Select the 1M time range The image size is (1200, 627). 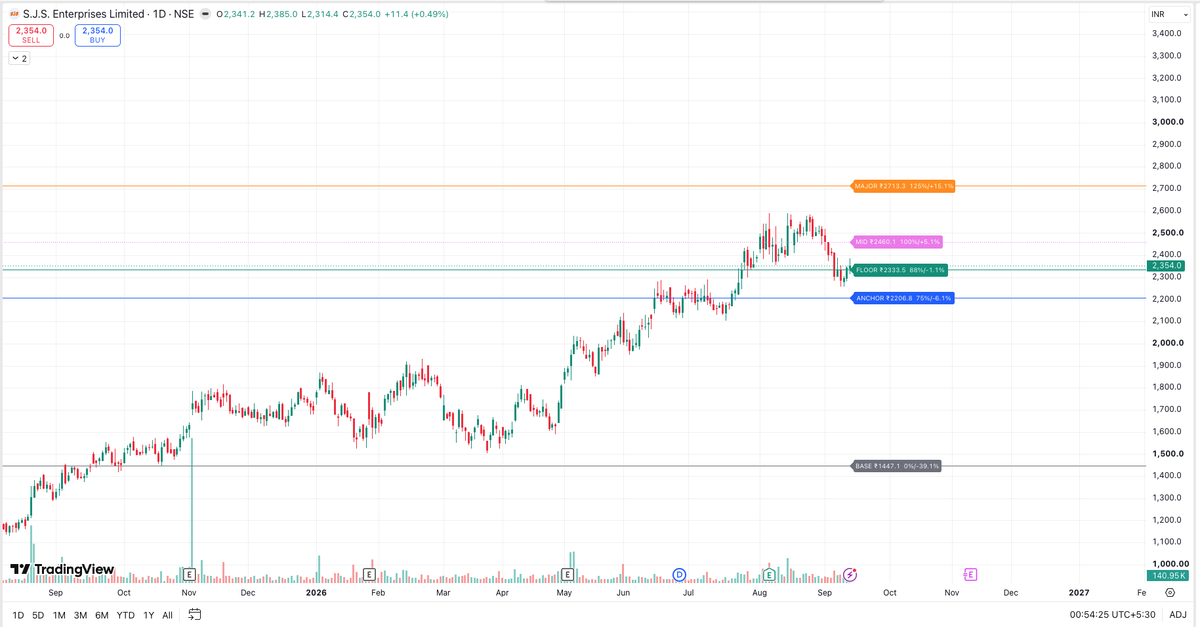point(59,615)
